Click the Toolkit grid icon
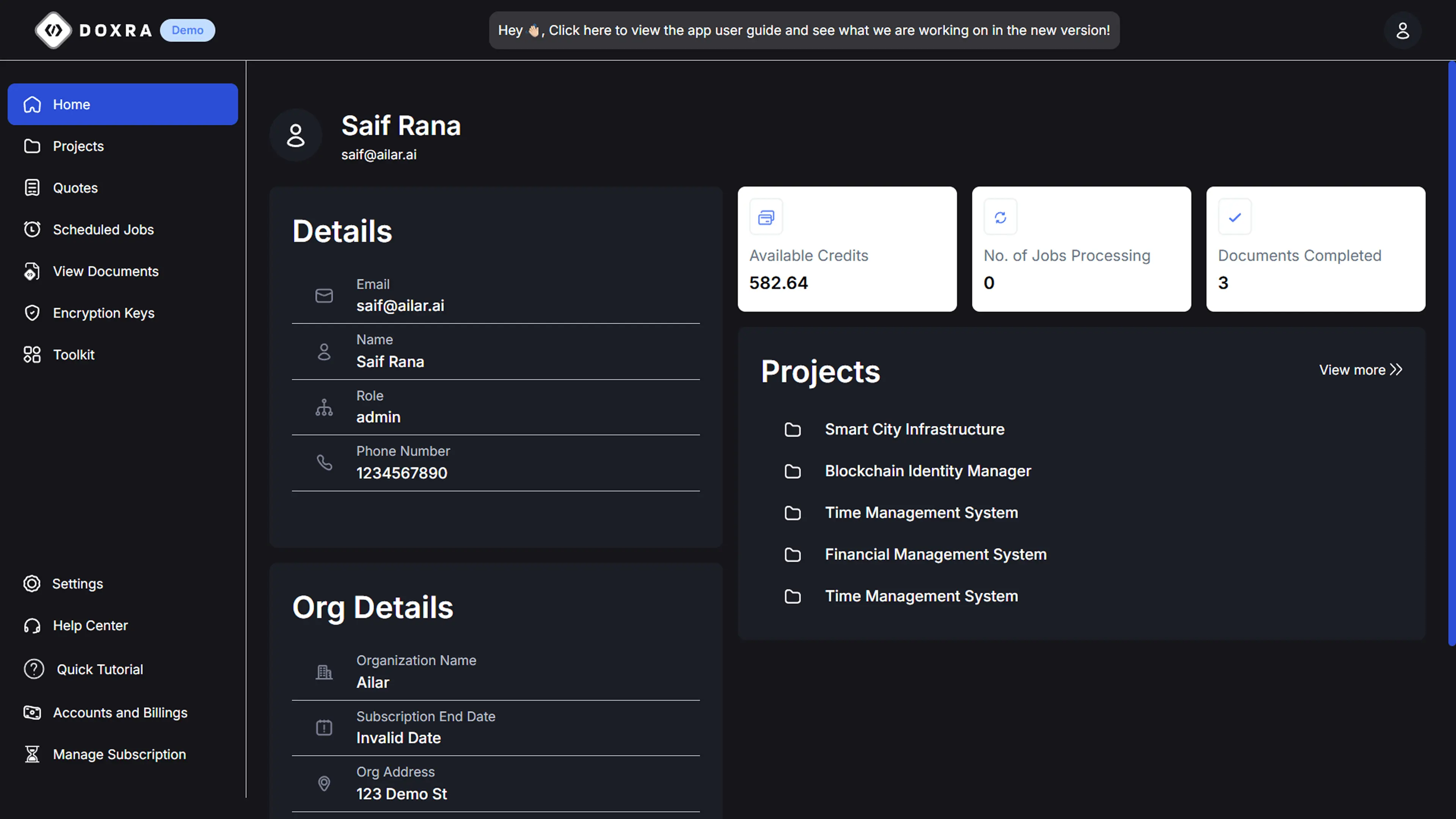Viewport: 1456px width, 819px height. click(32, 355)
